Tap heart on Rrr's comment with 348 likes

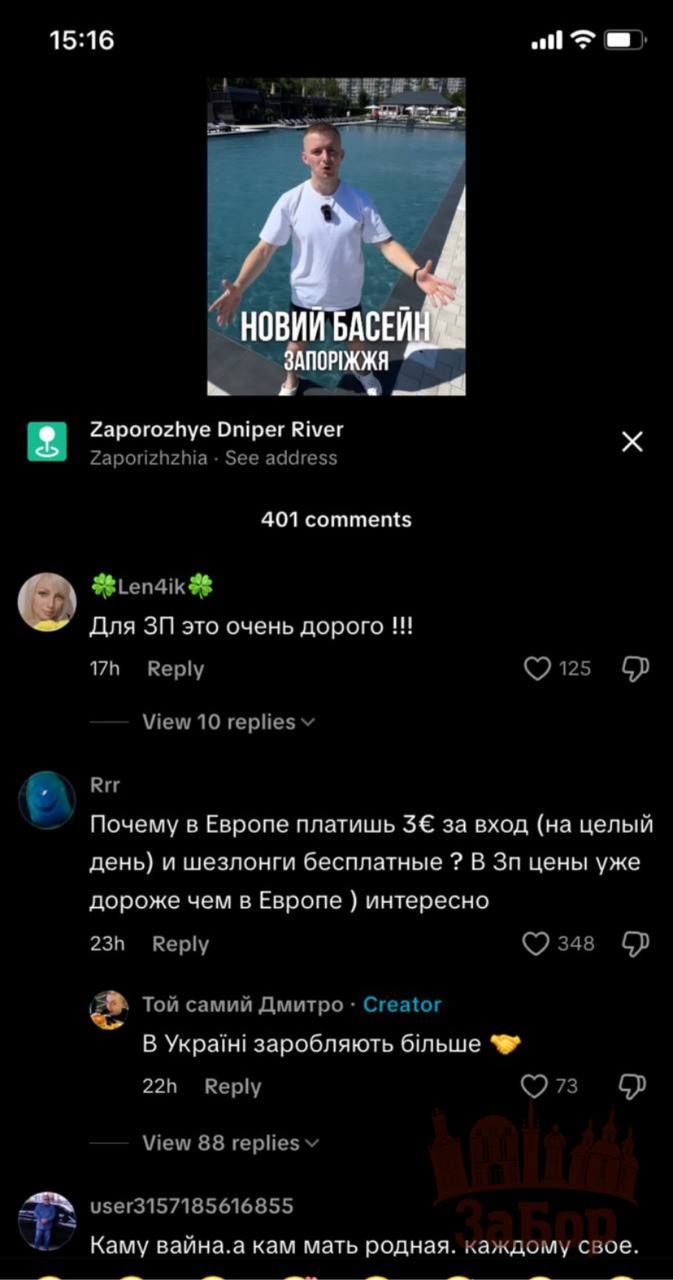tap(537, 943)
